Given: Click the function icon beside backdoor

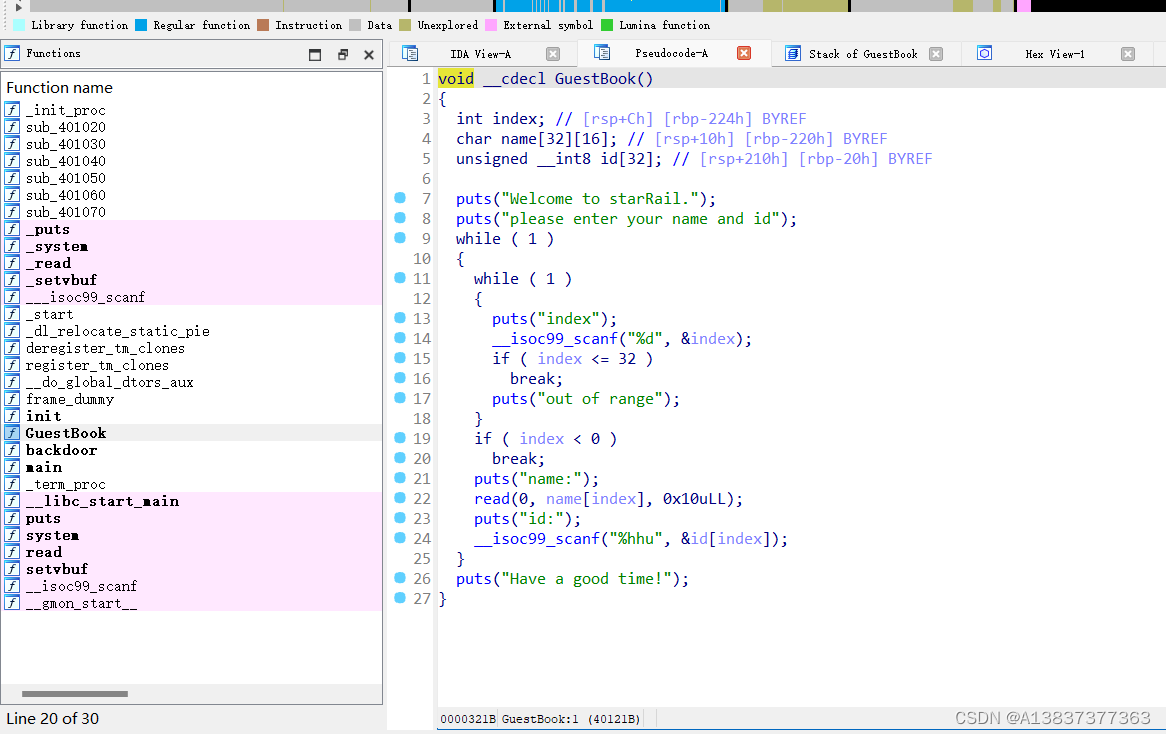Looking at the screenshot, I should [12, 450].
